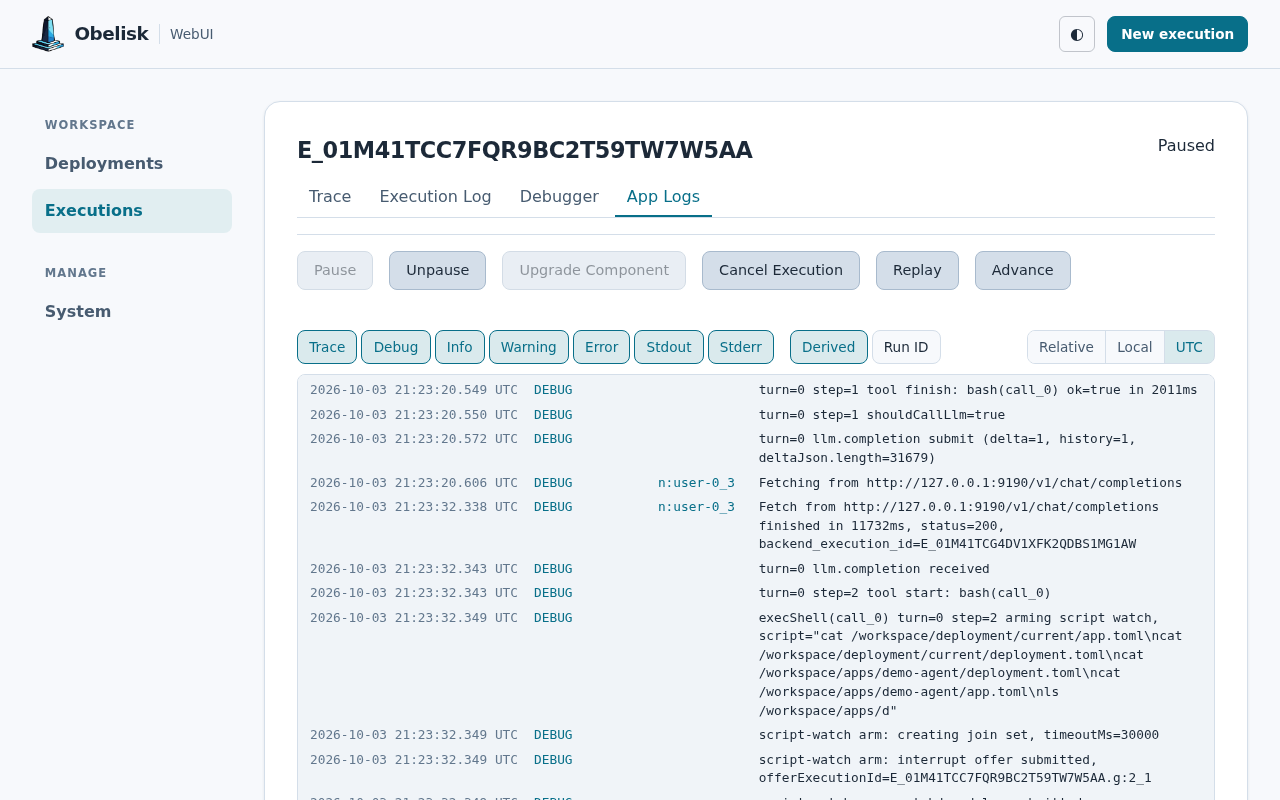This screenshot has height=800, width=1280.
Task: Click log line 'script-watch arm: creating join set'
Action: [x=959, y=735]
